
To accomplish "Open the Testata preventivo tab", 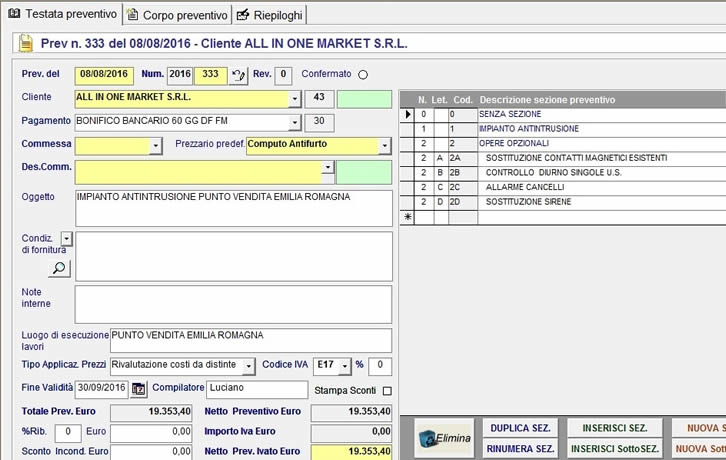I will tap(62, 14).
